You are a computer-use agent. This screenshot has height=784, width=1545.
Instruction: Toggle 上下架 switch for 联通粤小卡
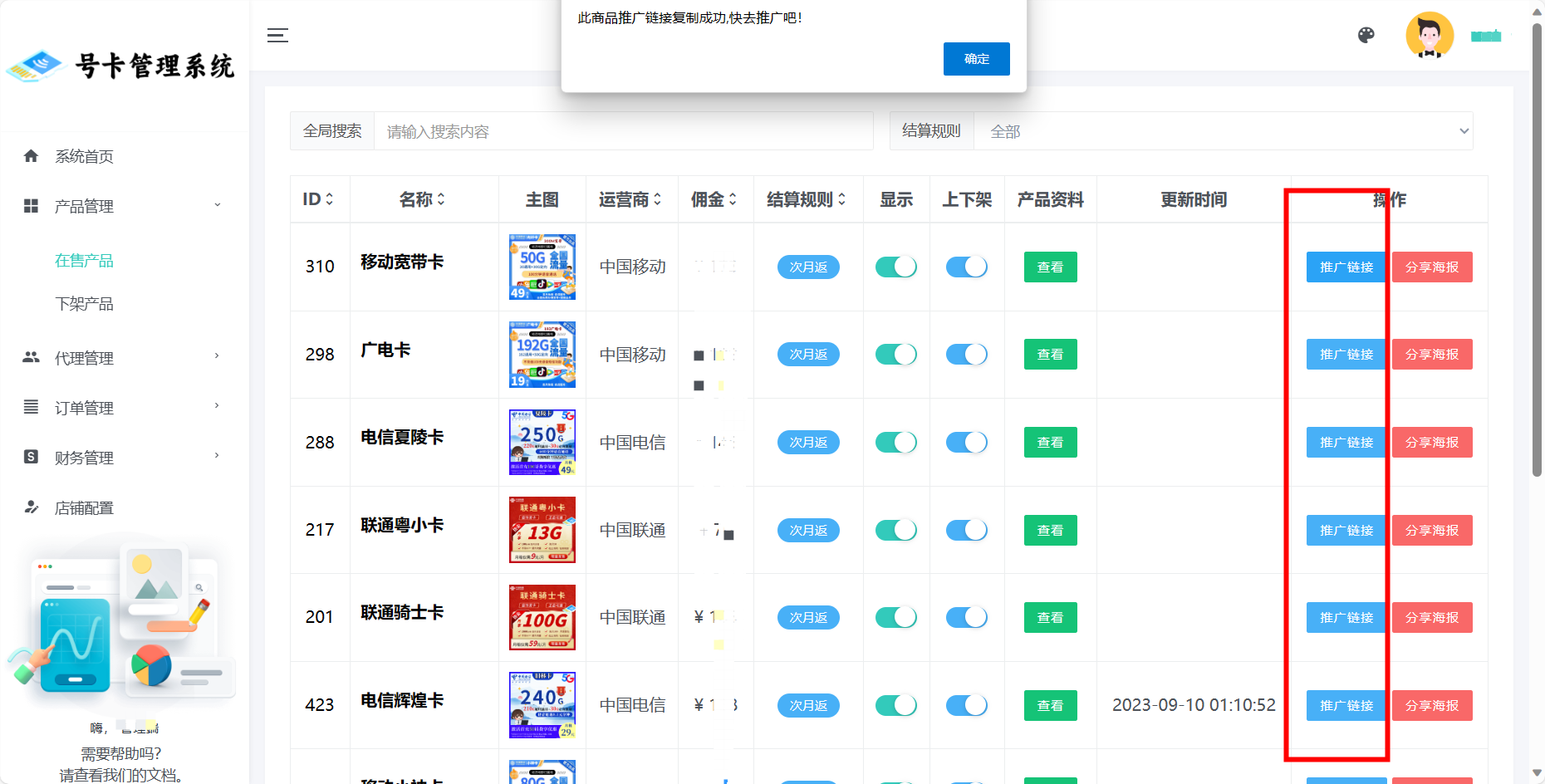[966, 530]
